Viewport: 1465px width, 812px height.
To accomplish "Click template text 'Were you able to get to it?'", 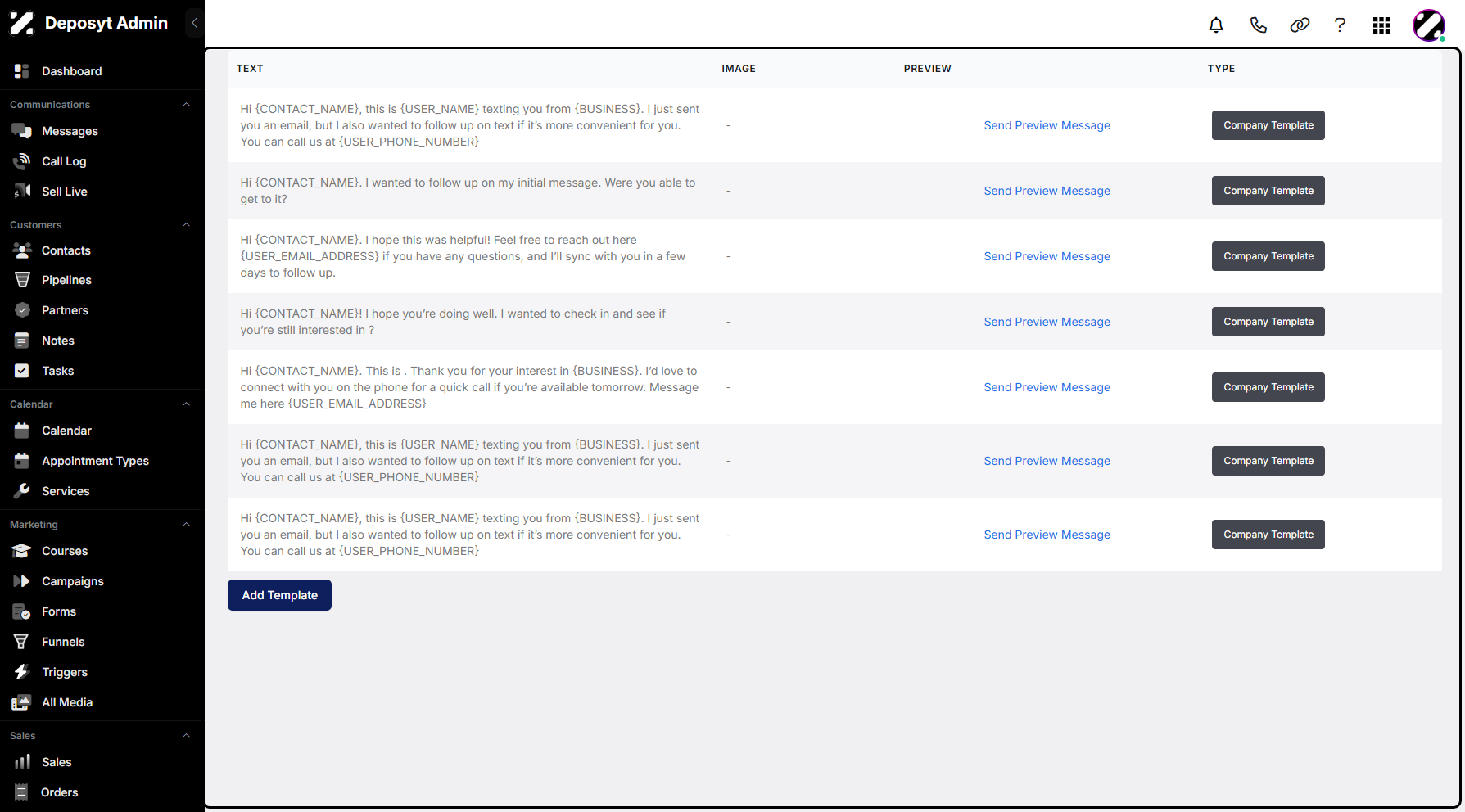I will [468, 191].
